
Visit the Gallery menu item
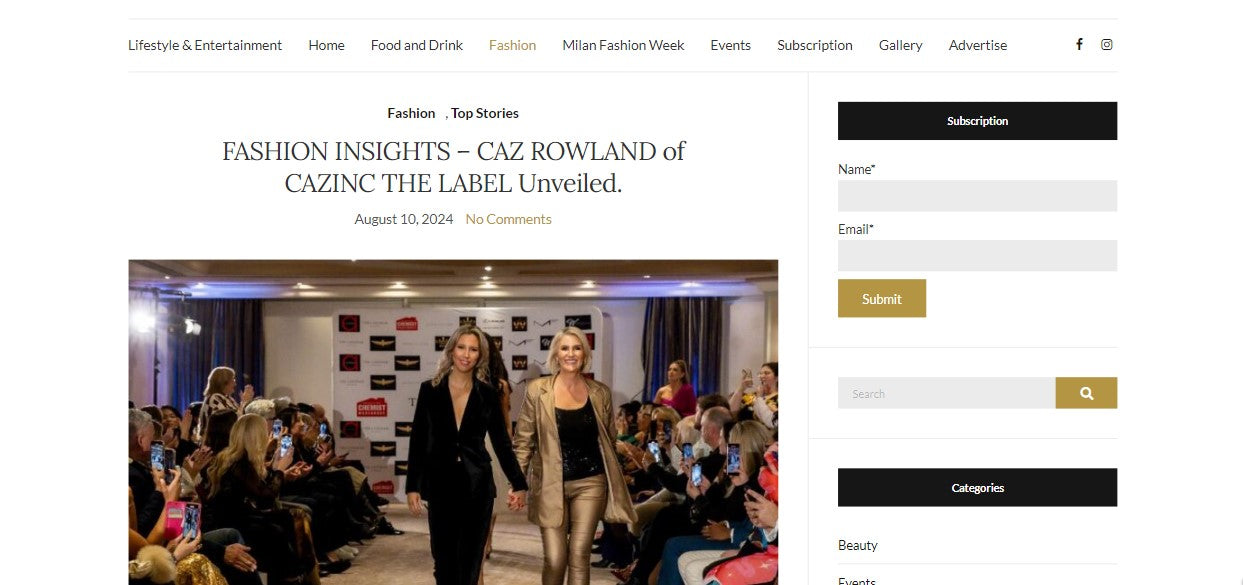point(900,45)
